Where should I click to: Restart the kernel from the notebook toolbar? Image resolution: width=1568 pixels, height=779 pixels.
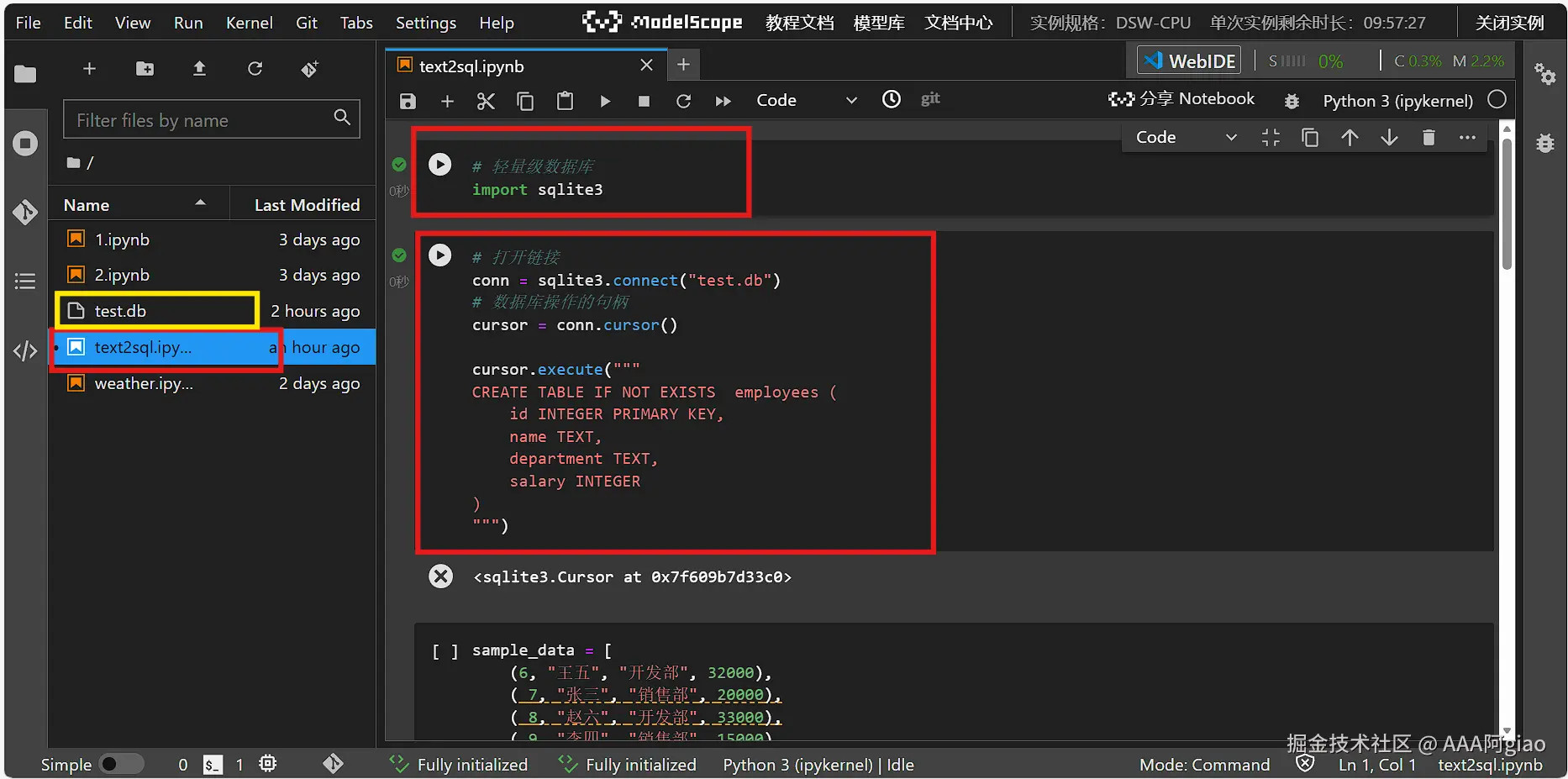coord(683,101)
